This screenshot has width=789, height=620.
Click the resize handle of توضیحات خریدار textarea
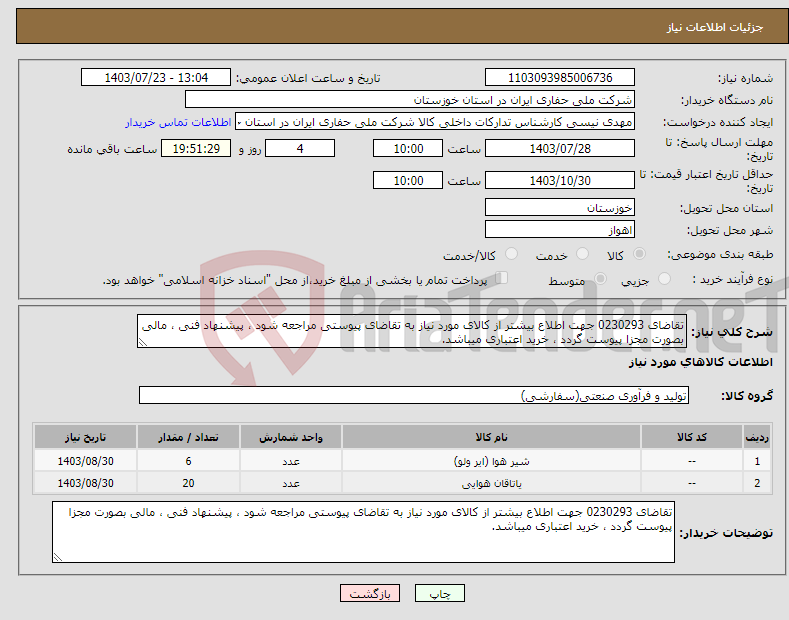pyautogui.click(x=57, y=558)
